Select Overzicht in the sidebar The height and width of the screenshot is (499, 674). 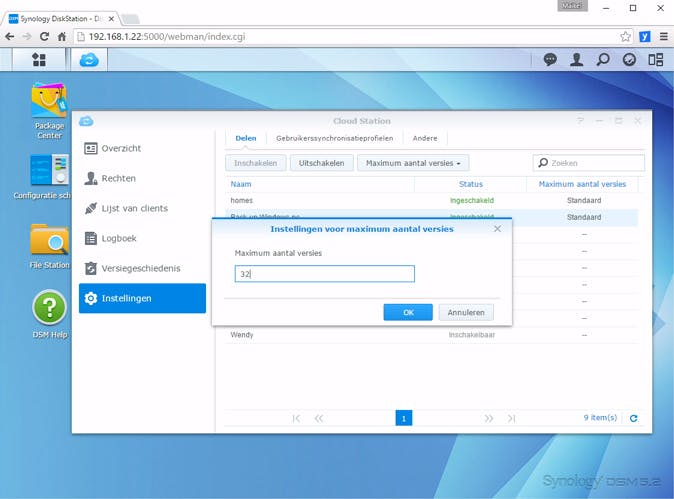pos(143,148)
